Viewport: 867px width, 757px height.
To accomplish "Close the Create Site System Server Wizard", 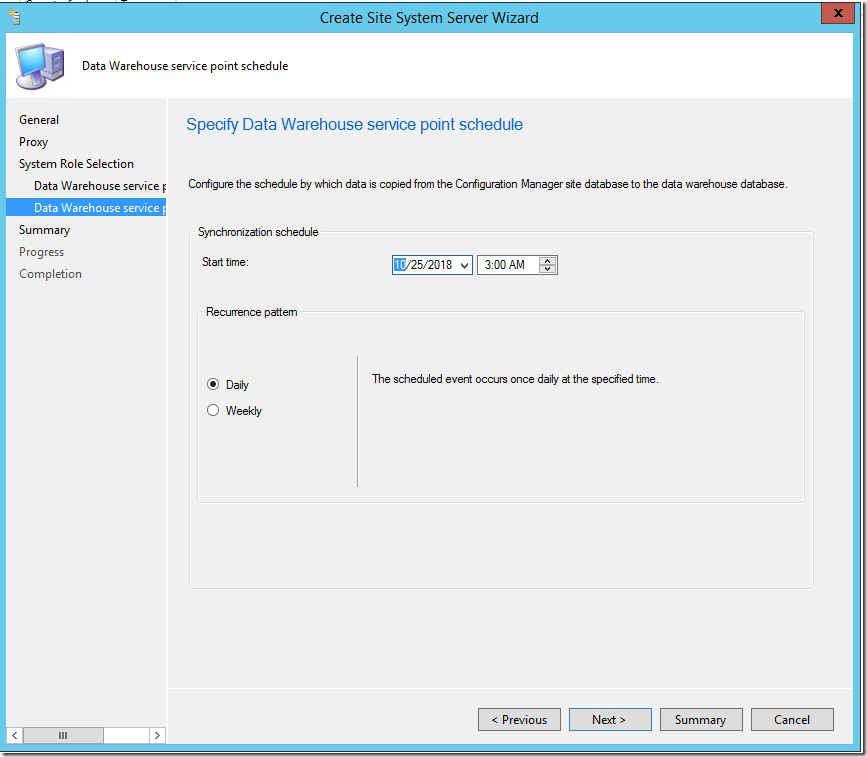I will point(838,14).
